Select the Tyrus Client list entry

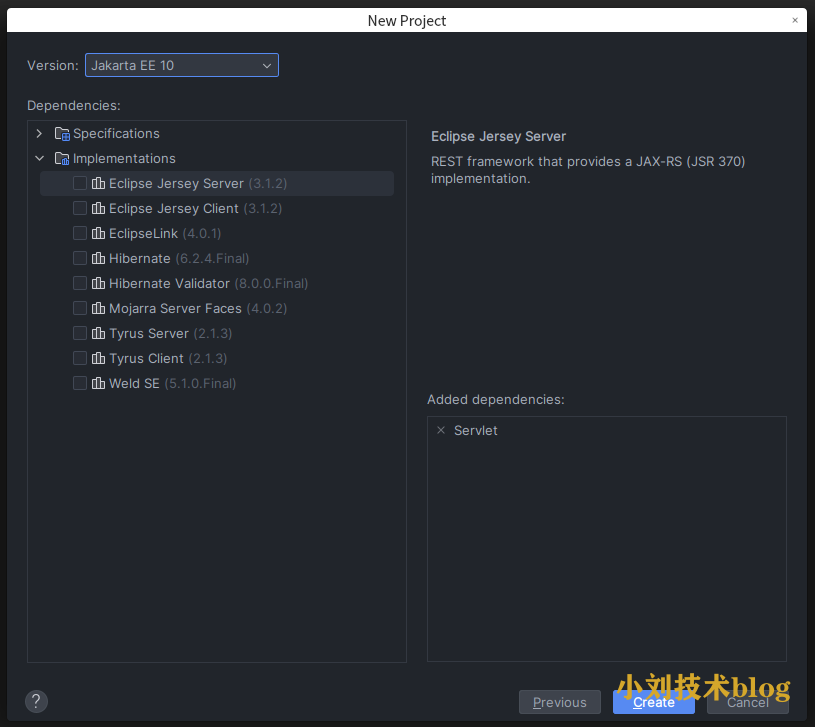(146, 359)
